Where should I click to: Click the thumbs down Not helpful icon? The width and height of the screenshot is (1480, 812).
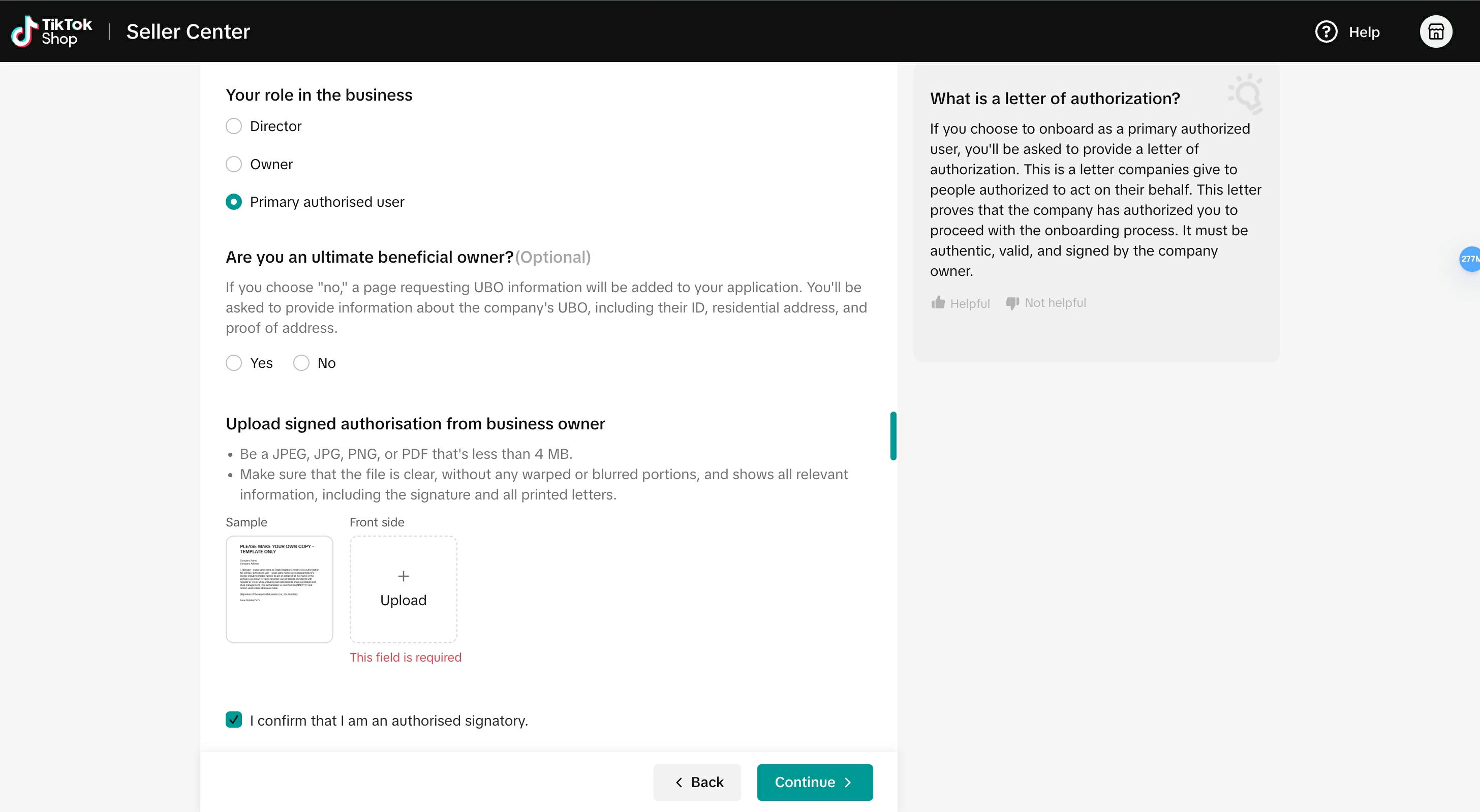(1012, 303)
